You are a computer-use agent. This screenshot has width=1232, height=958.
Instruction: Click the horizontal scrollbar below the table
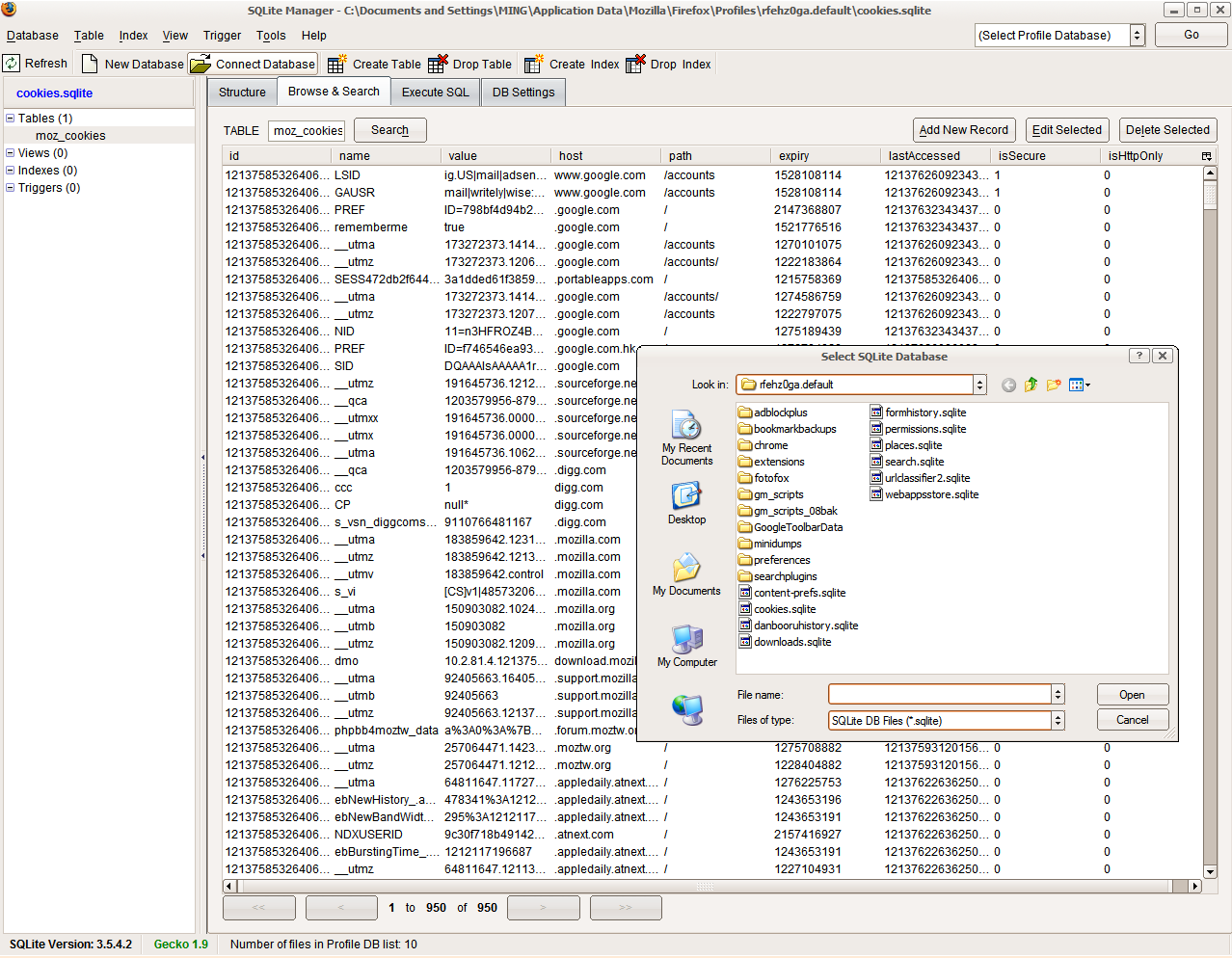point(712,886)
